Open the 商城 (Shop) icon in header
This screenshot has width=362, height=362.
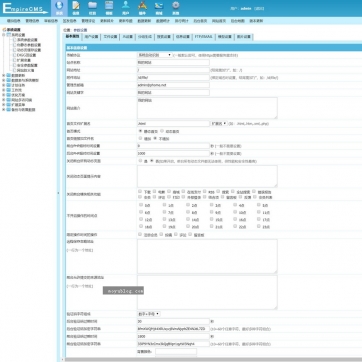tap(159, 5)
